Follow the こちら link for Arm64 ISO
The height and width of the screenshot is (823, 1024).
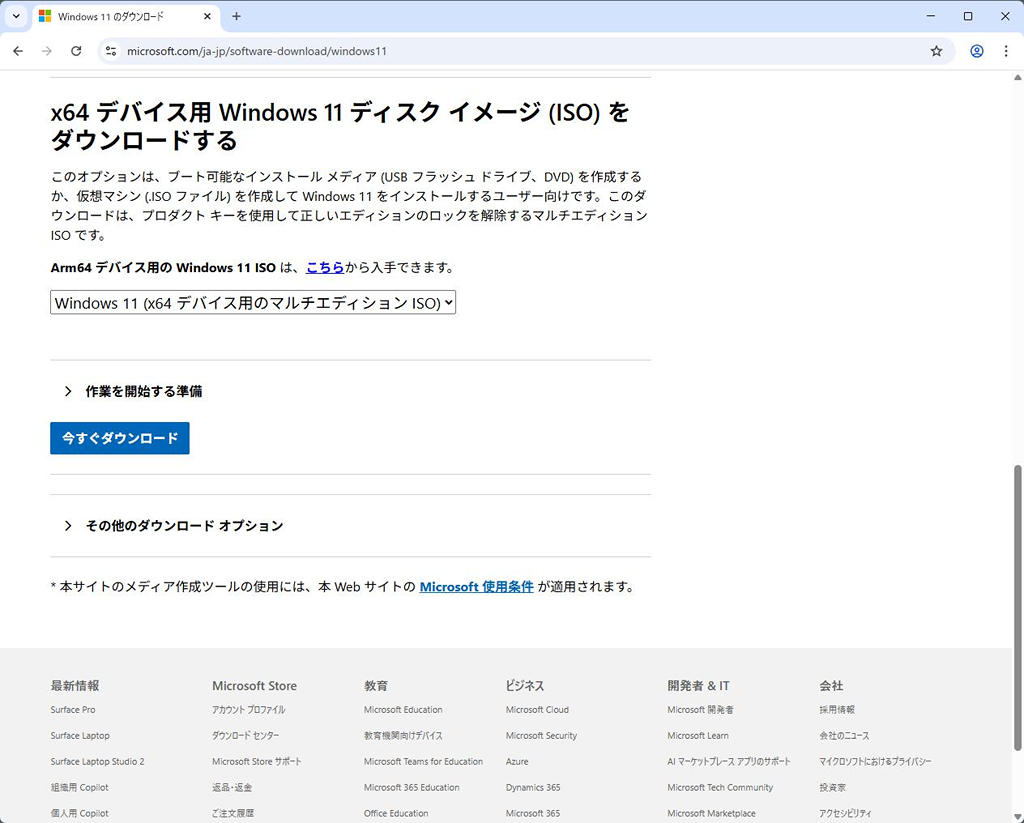pos(325,267)
